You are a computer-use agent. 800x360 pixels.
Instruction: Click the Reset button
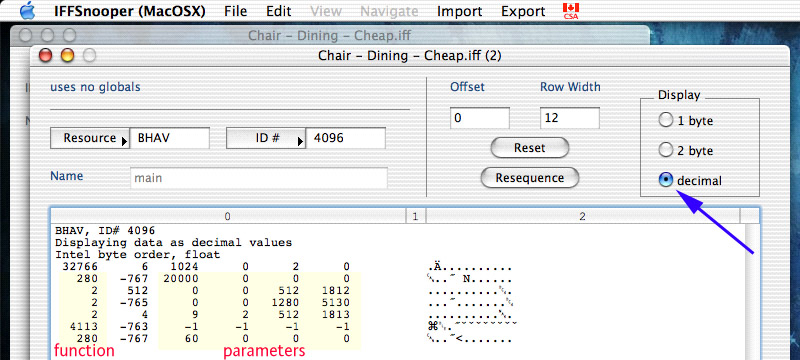click(530, 148)
